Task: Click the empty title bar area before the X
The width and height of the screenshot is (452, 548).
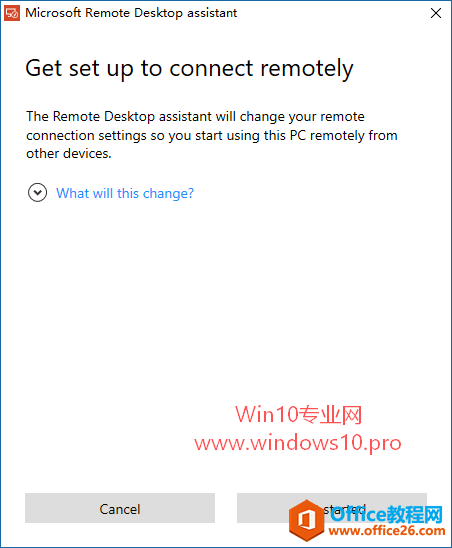Action: pyautogui.click(x=330, y=13)
